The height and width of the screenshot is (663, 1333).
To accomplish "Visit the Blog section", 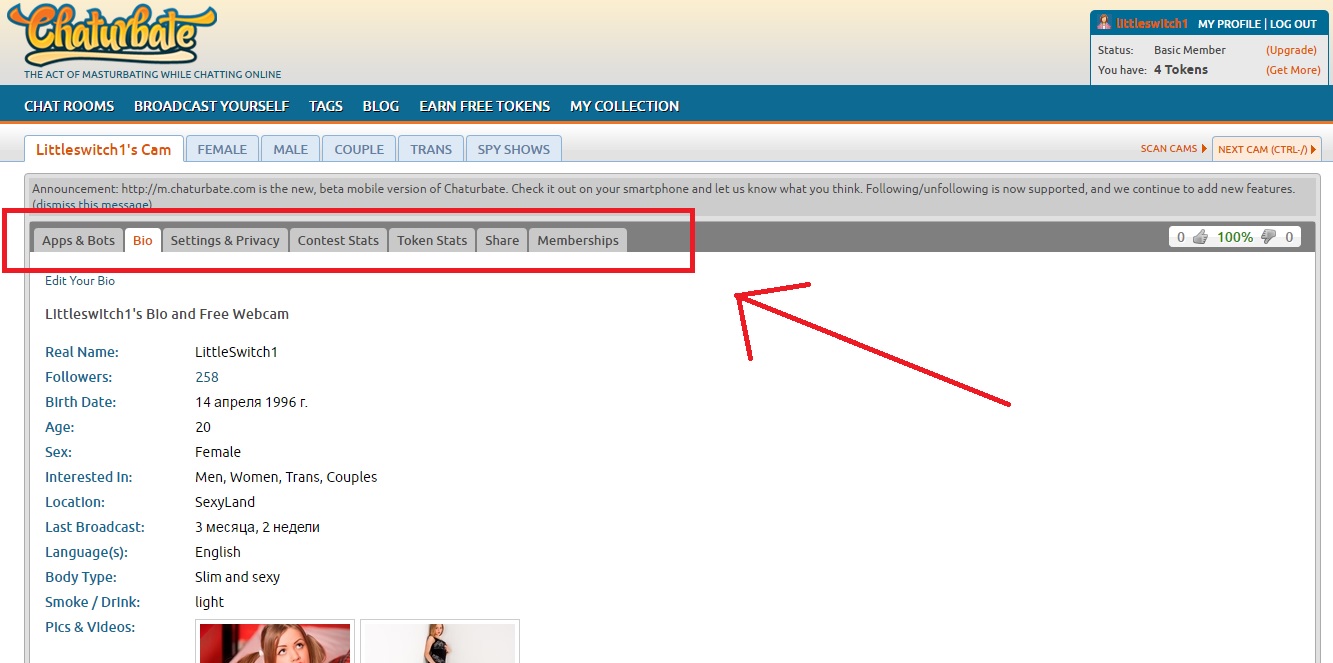I will (x=381, y=106).
